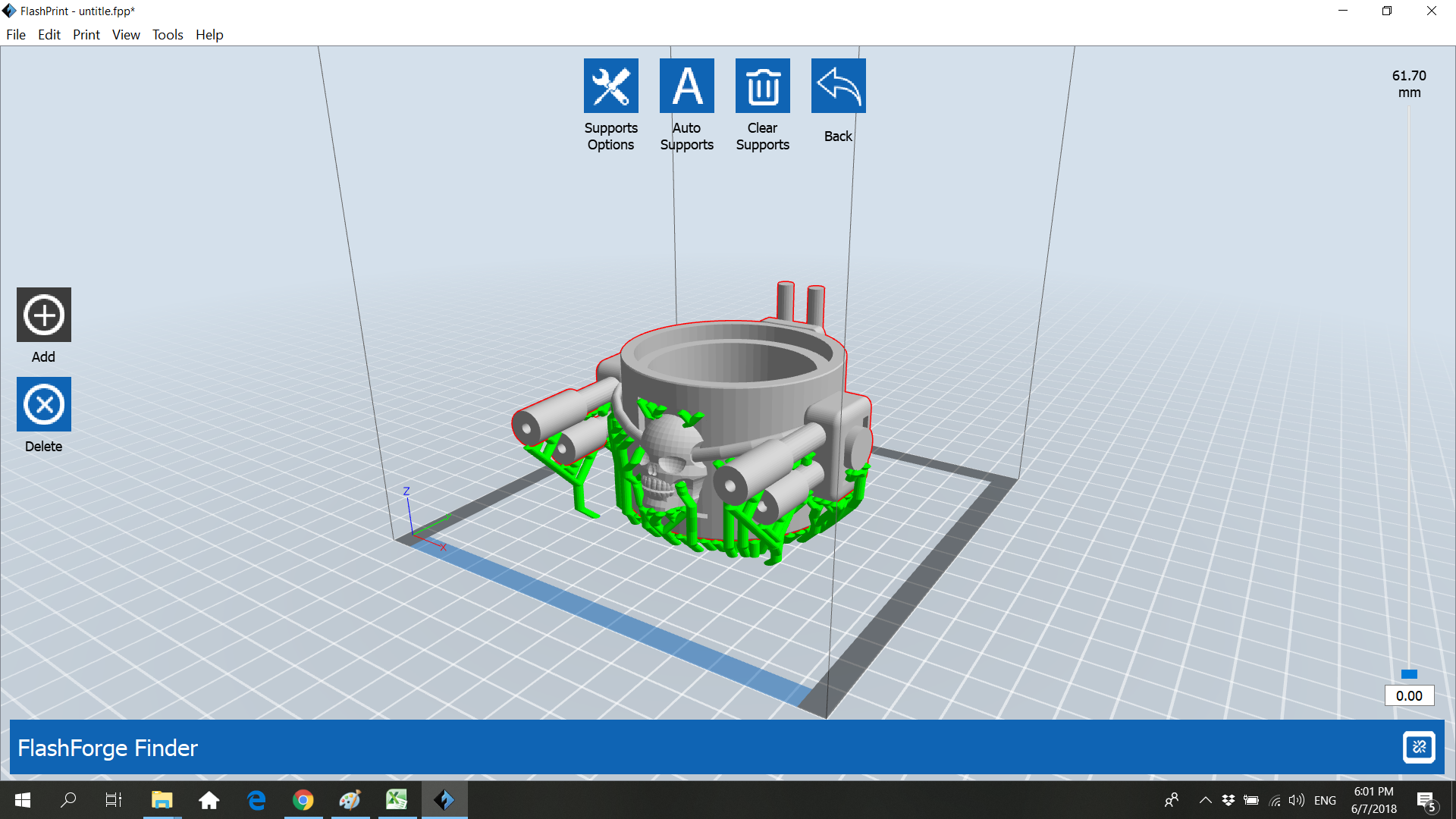Viewport: 1456px width, 819px height.
Task: Click the printer connection icon in blue bar
Action: 1418,748
